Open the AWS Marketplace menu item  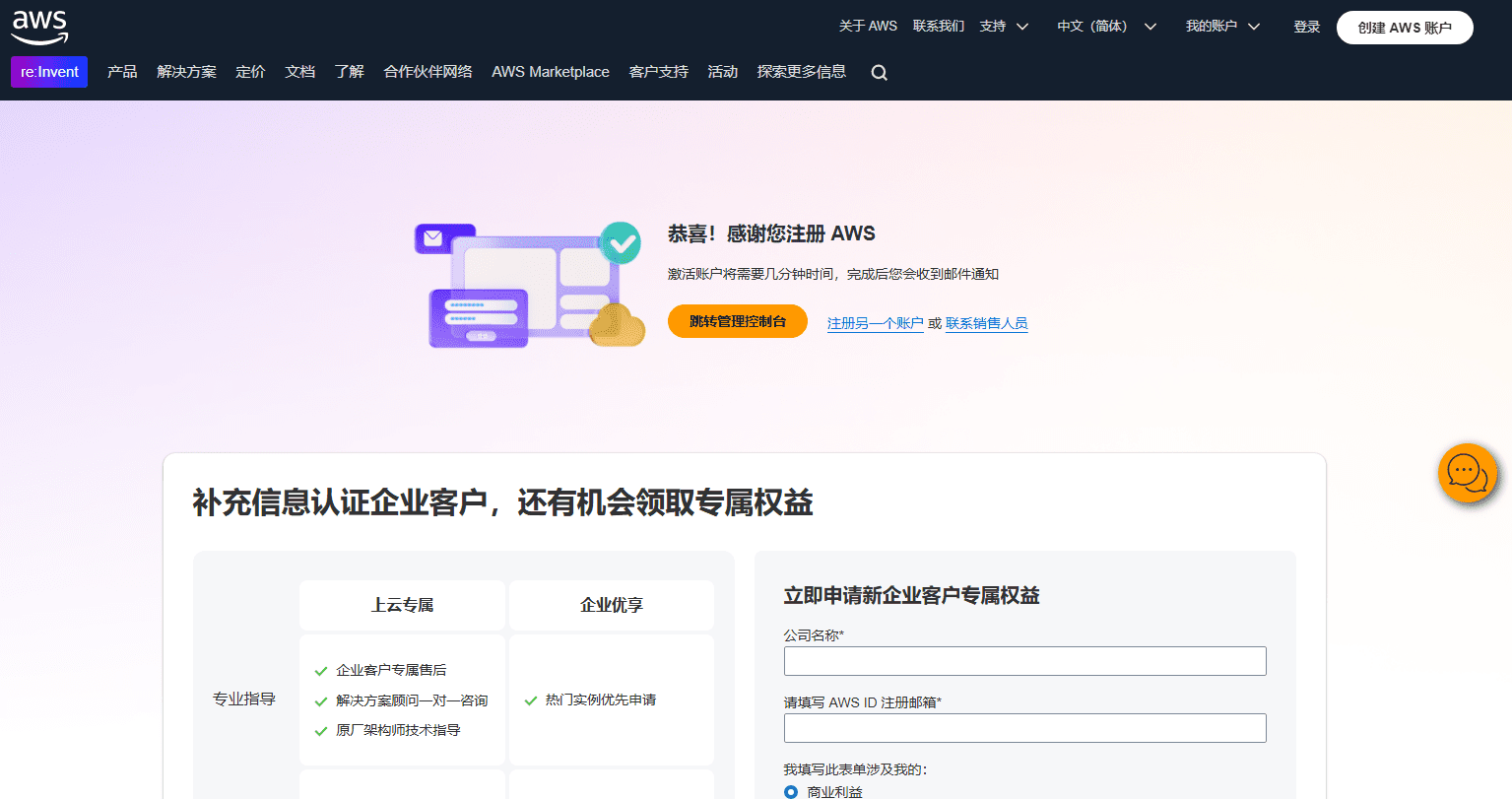click(550, 72)
